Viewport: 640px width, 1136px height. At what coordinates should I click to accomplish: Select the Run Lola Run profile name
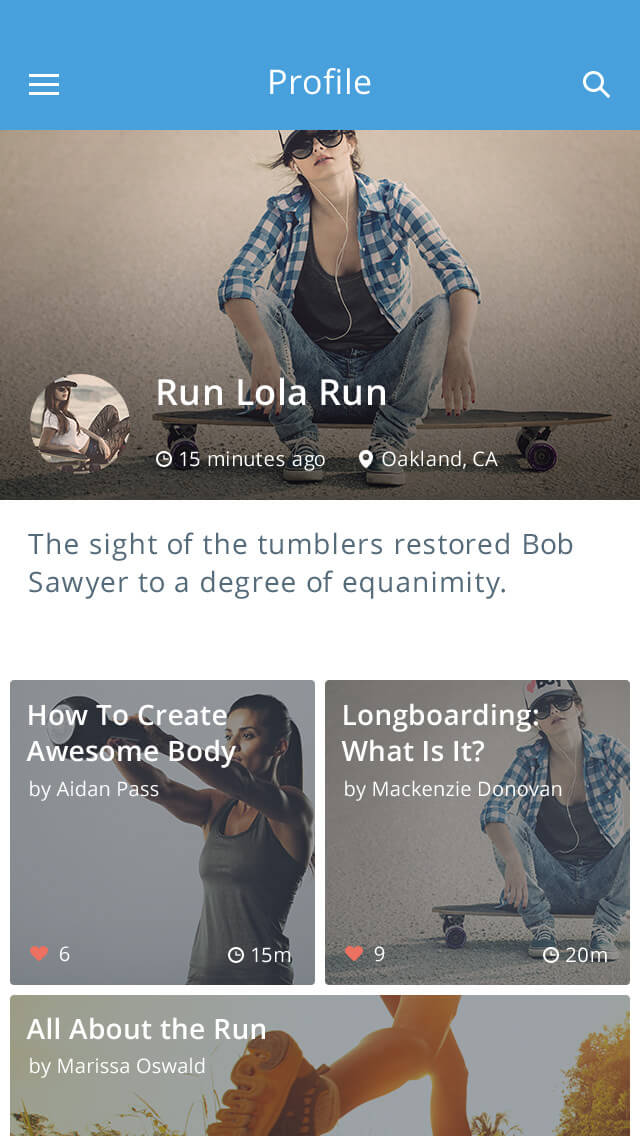(271, 392)
